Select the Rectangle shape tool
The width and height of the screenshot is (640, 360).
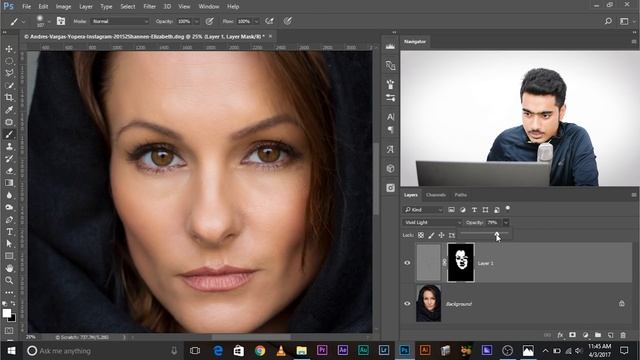9,256
